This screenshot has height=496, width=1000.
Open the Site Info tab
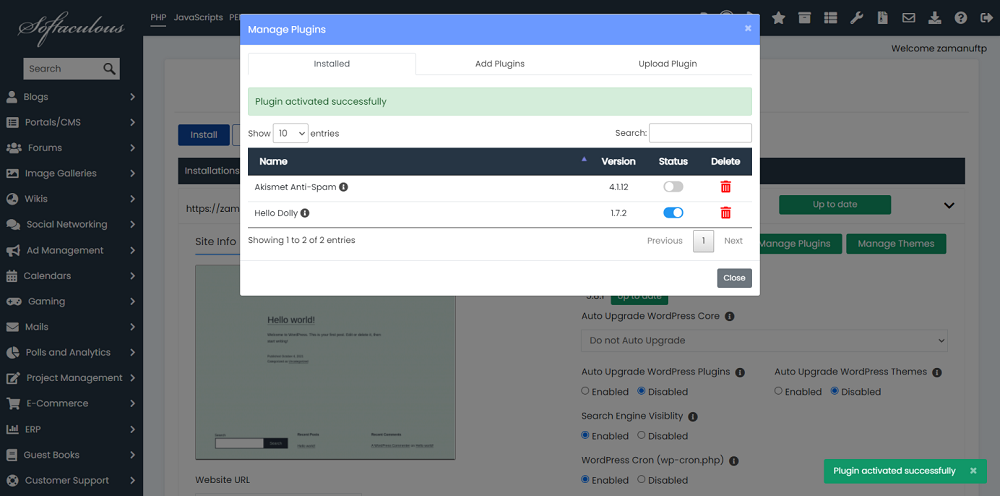point(216,242)
